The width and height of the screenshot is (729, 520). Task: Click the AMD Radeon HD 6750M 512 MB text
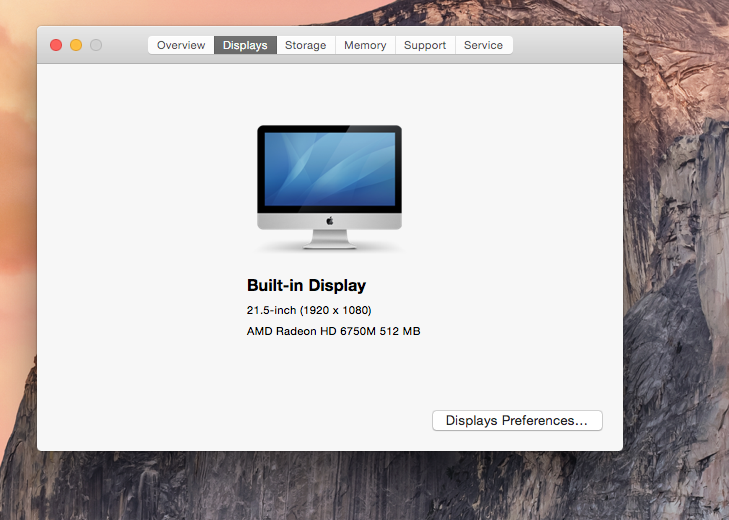pos(333,331)
